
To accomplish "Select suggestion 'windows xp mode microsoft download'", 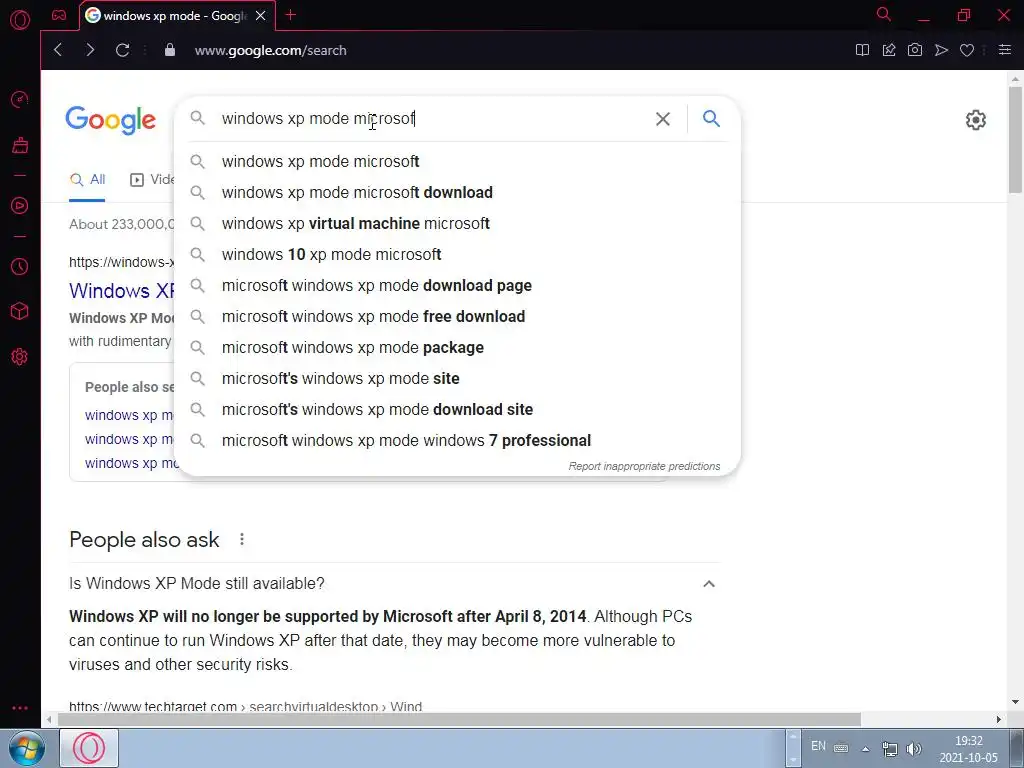I will pos(457,193).
